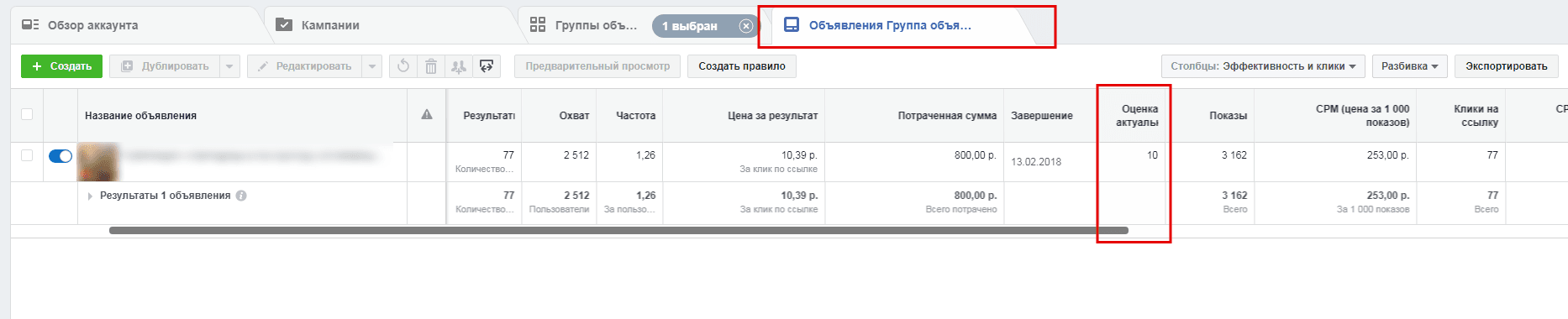Click the Редактировать button
The image size is (1568, 319).
coord(305,66)
